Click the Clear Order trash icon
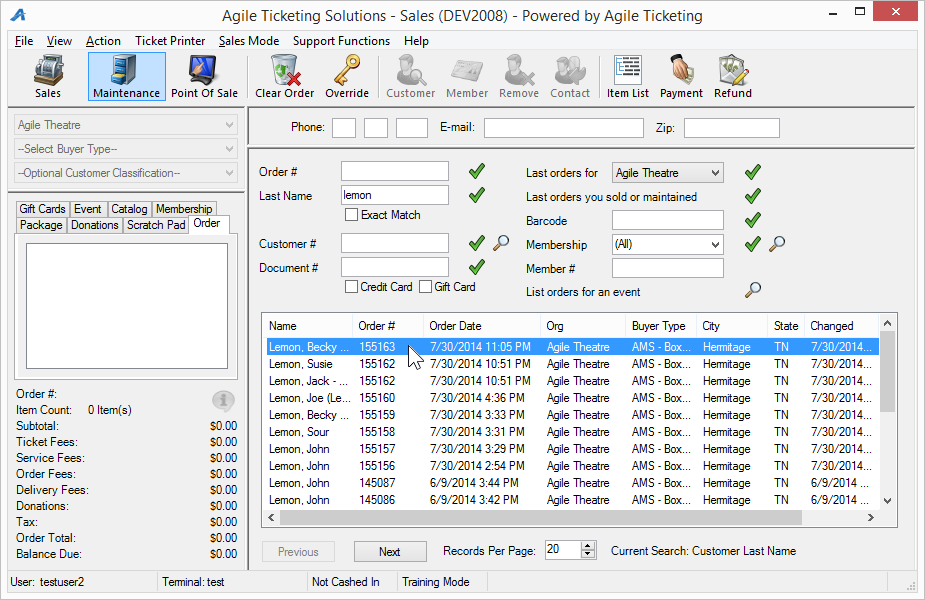The width and height of the screenshot is (925, 600). (284, 77)
